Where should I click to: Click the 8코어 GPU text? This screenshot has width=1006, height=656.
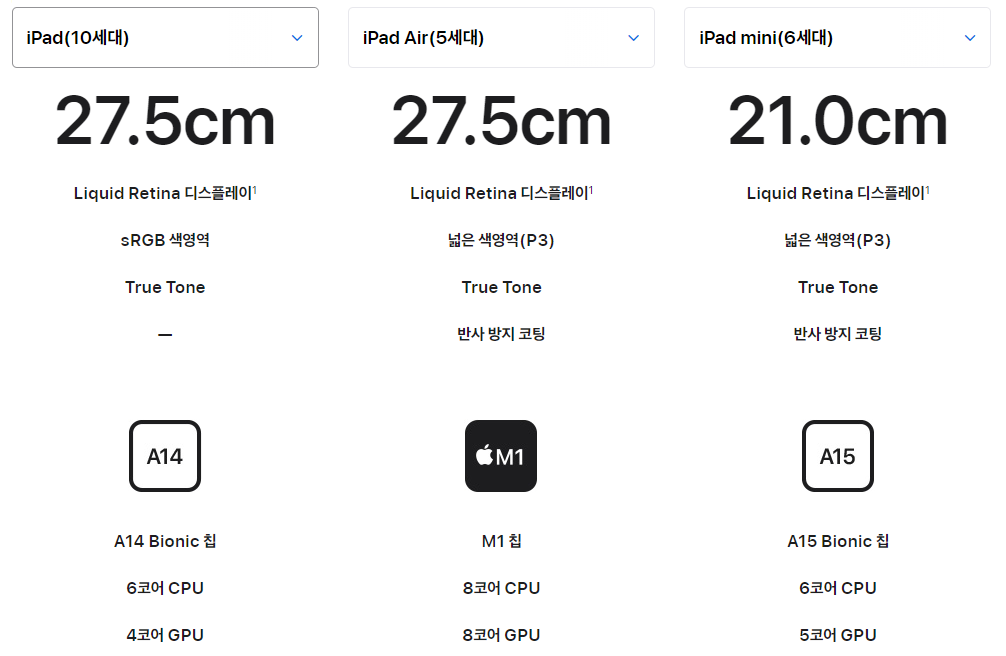point(501,635)
